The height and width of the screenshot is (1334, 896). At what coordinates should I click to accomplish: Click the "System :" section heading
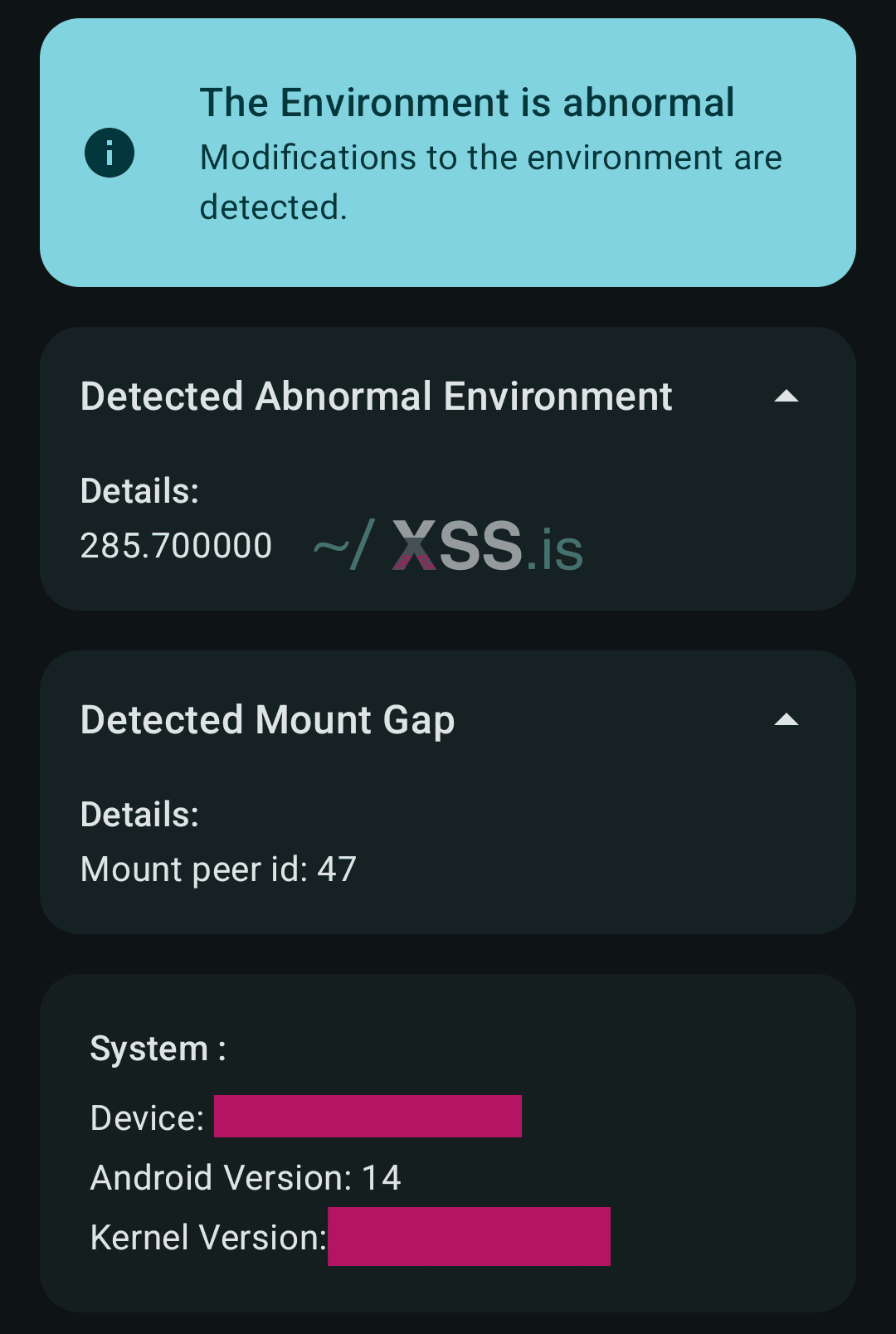click(x=158, y=1049)
